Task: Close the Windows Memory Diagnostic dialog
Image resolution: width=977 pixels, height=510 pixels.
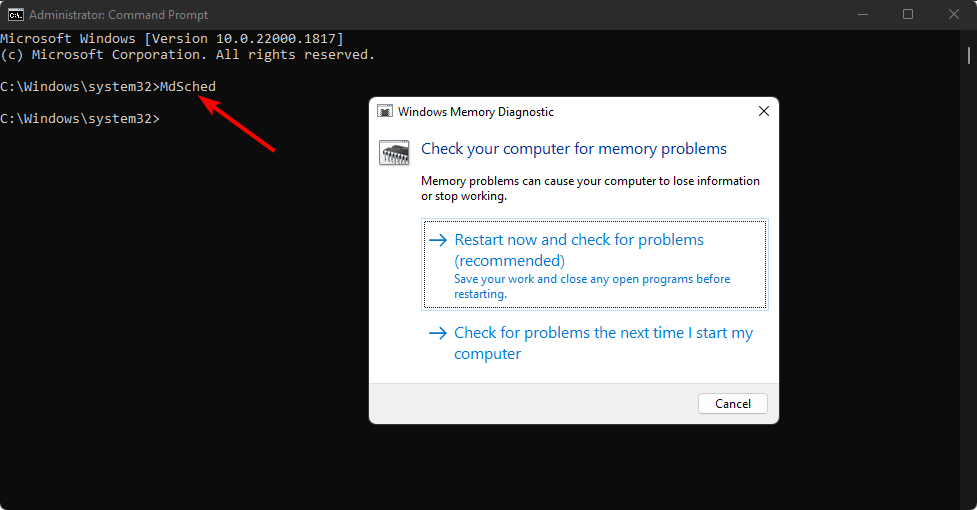Action: [x=763, y=111]
